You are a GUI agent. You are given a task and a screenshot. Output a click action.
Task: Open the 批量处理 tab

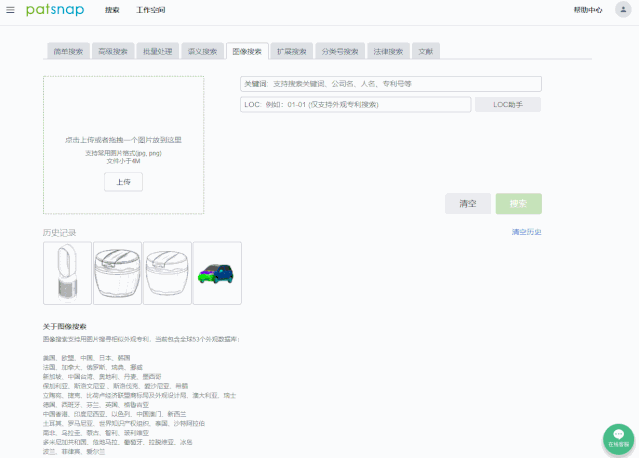point(157,51)
